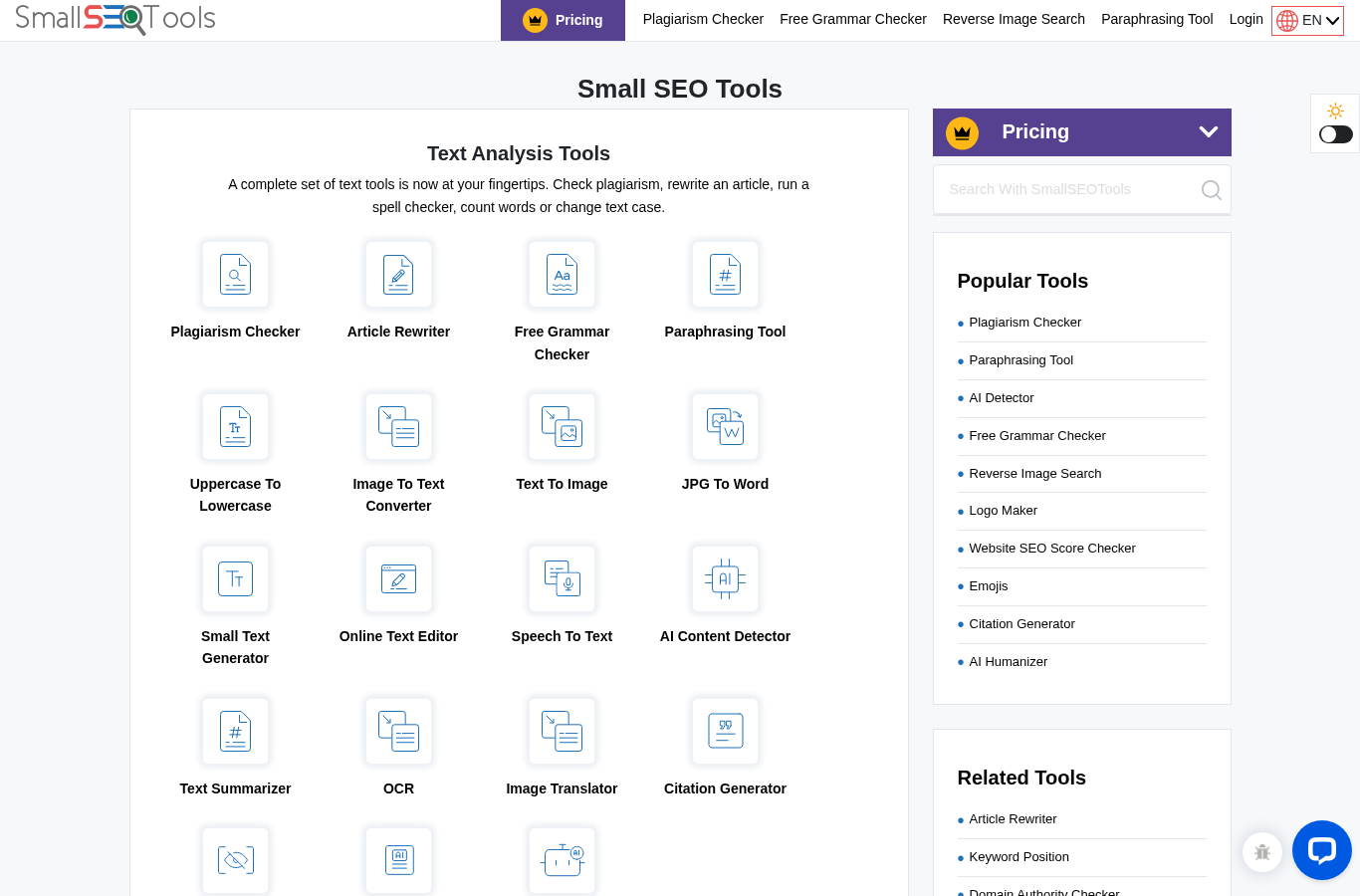Open Paraphrasing Tool in Popular Tools list
This screenshot has height=896, width=1360.
point(1020,360)
